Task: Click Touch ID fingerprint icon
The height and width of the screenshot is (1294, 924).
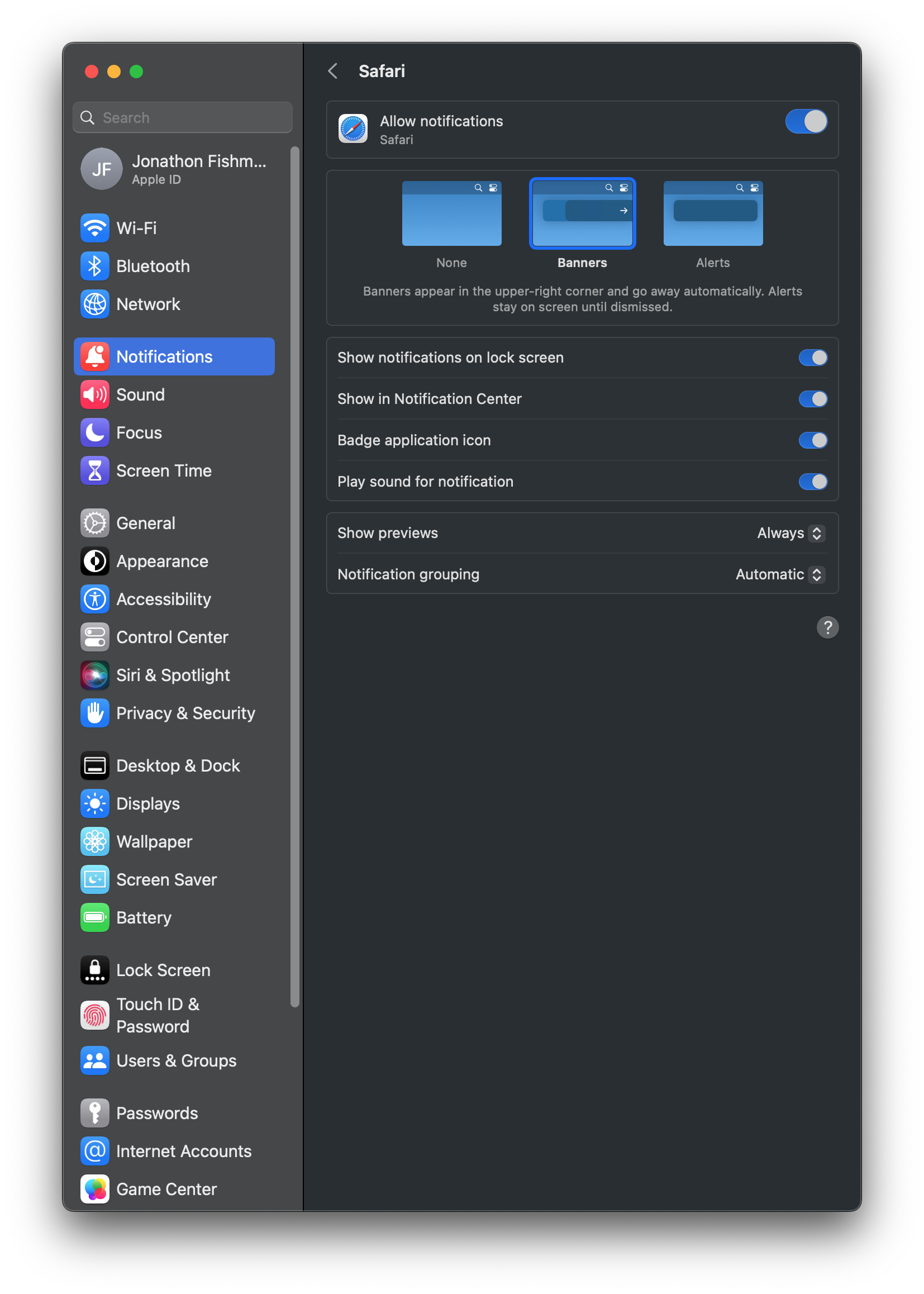Action: click(94, 1016)
